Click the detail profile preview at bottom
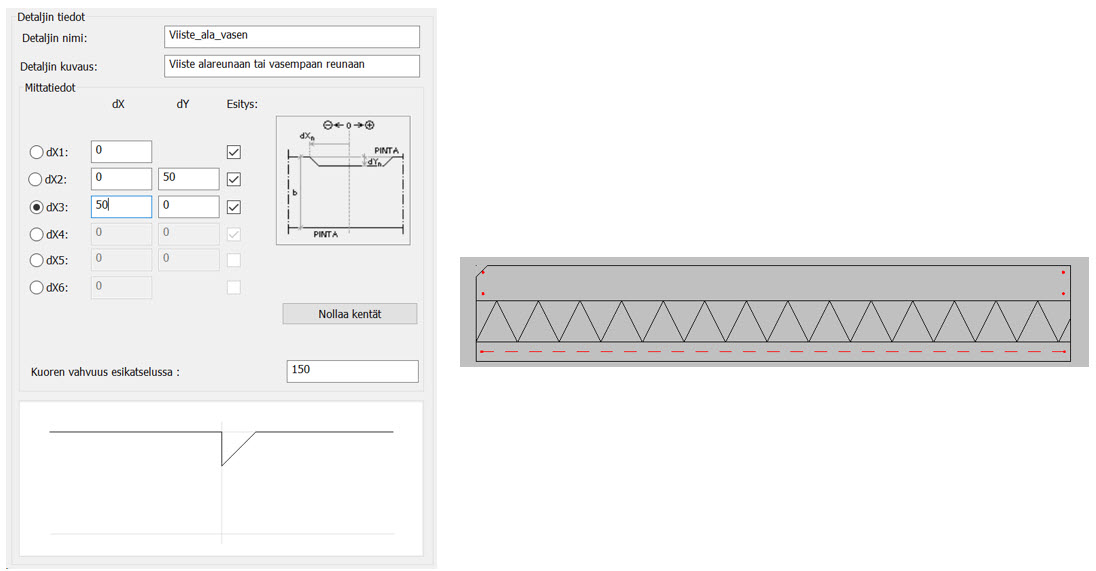The image size is (1096, 571). pos(221,478)
